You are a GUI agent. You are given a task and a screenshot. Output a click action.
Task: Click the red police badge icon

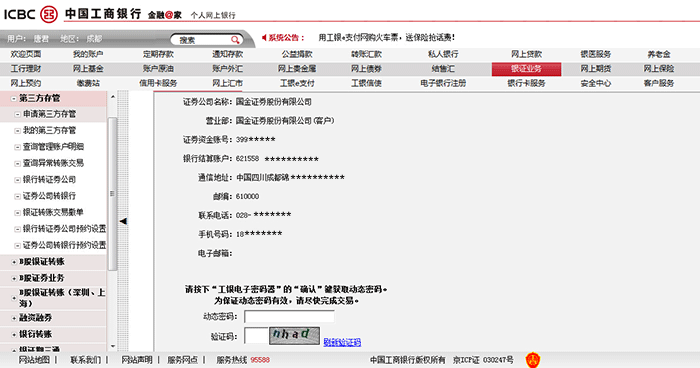click(x=533, y=360)
